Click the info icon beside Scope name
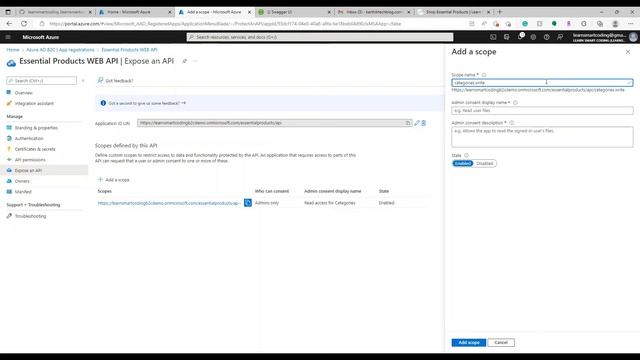 point(484,75)
